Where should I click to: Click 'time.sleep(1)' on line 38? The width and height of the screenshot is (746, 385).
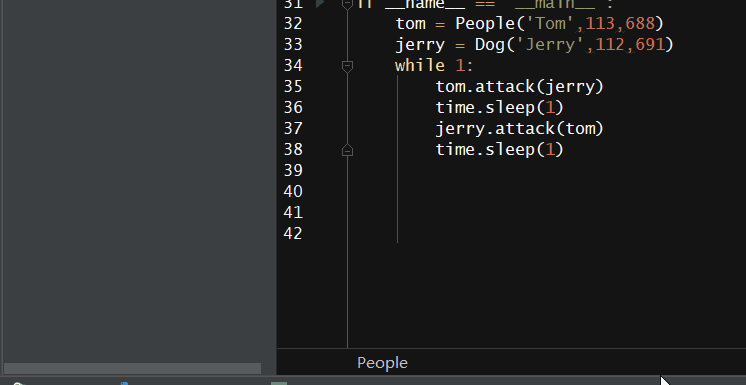(500, 149)
